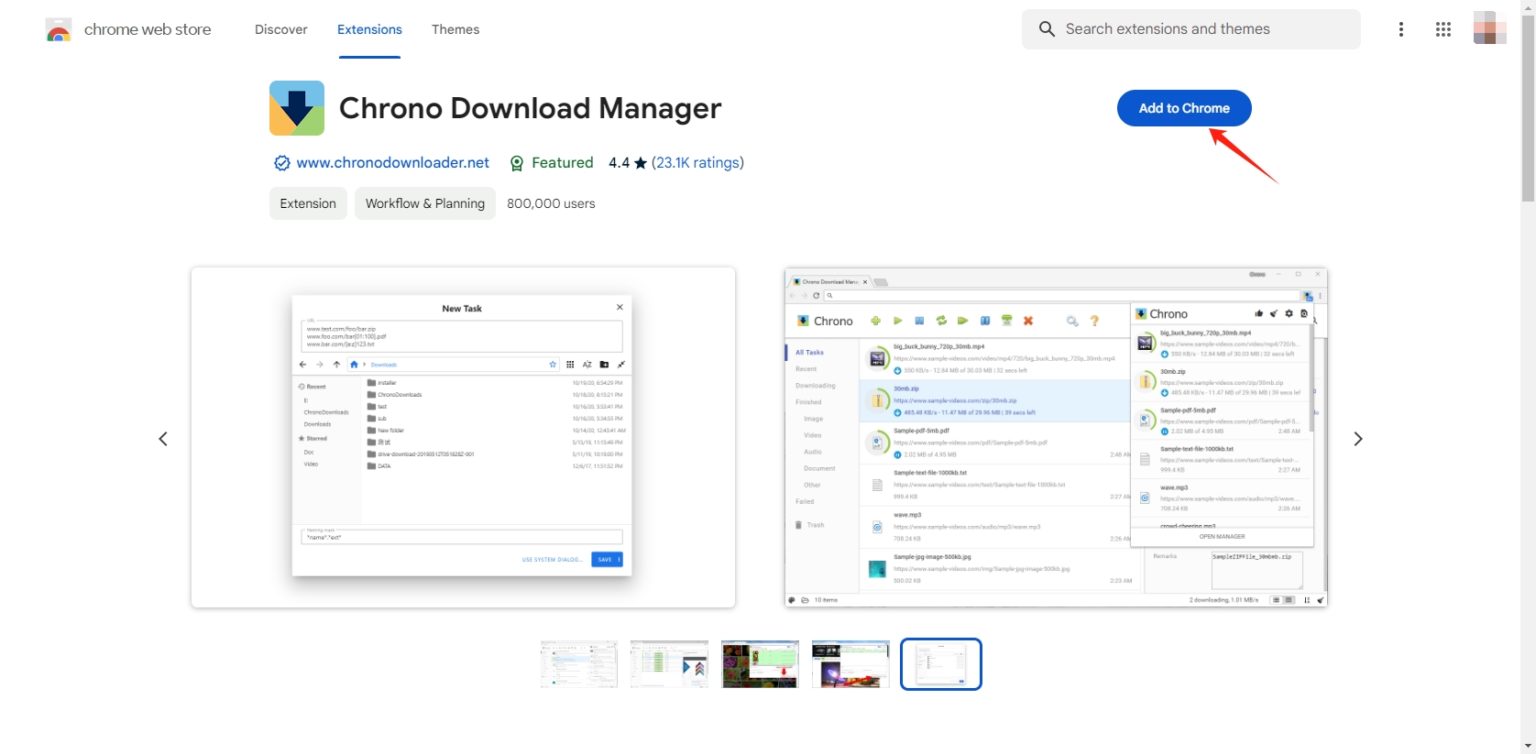Click the verified publisher checkmark beside the website
The width and height of the screenshot is (1536, 754).
pos(282,162)
